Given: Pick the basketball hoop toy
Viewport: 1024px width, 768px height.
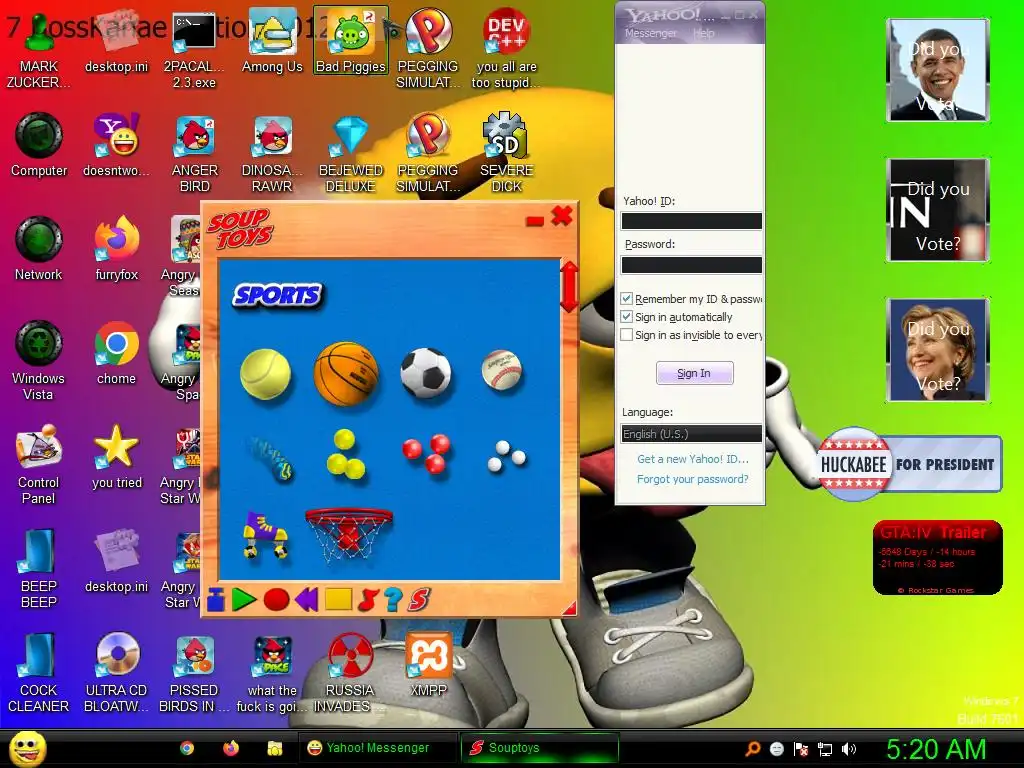Looking at the screenshot, I should [x=349, y=534].
